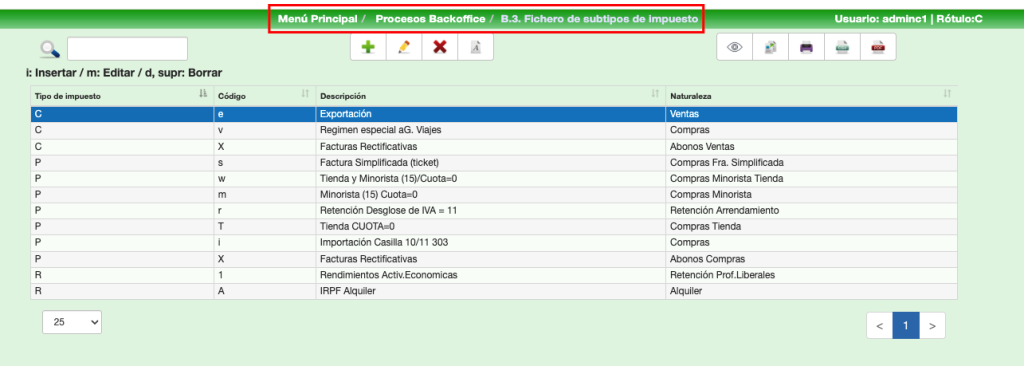Select Tienda y Minorista (15)/Cuota=0 row
Viewport: 1024px width, 366px height.
click(494, 178)
